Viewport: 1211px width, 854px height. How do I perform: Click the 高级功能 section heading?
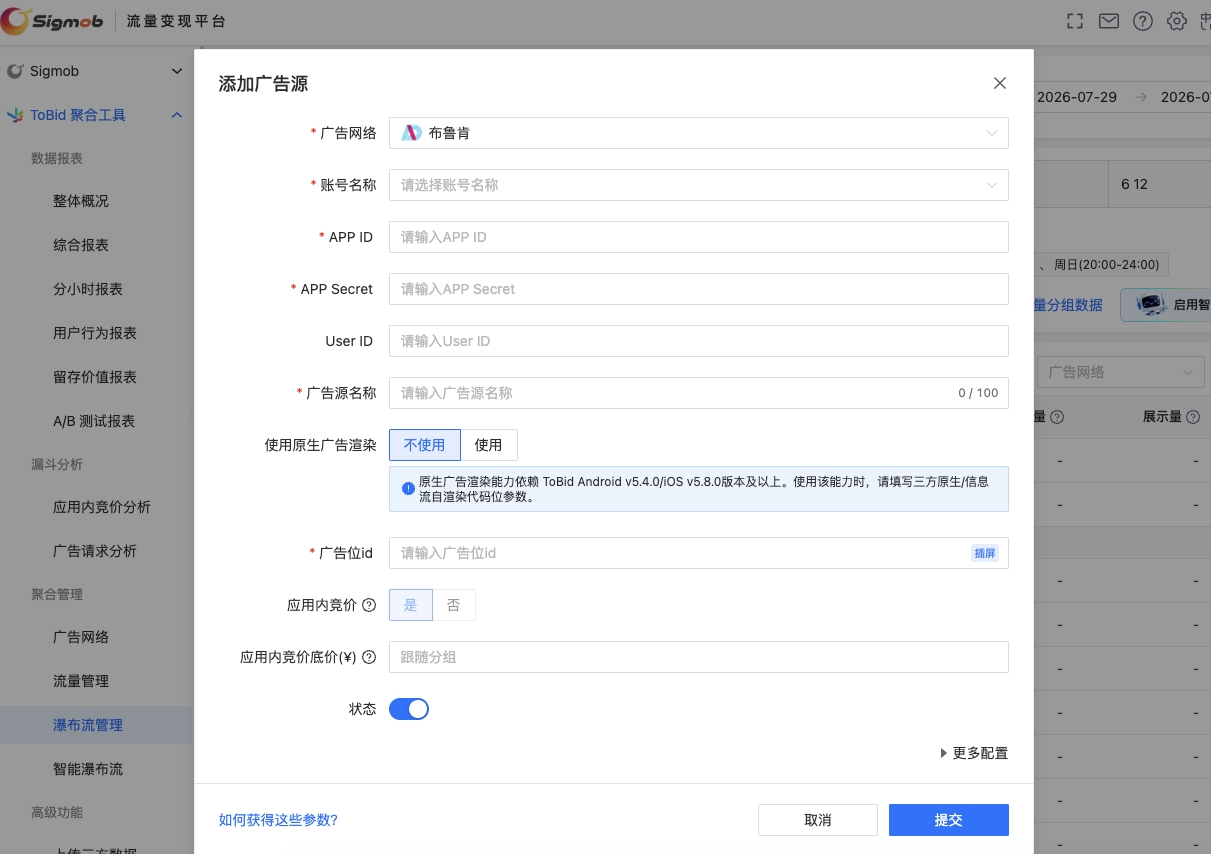pyautogui.click(x=57, y=812)
